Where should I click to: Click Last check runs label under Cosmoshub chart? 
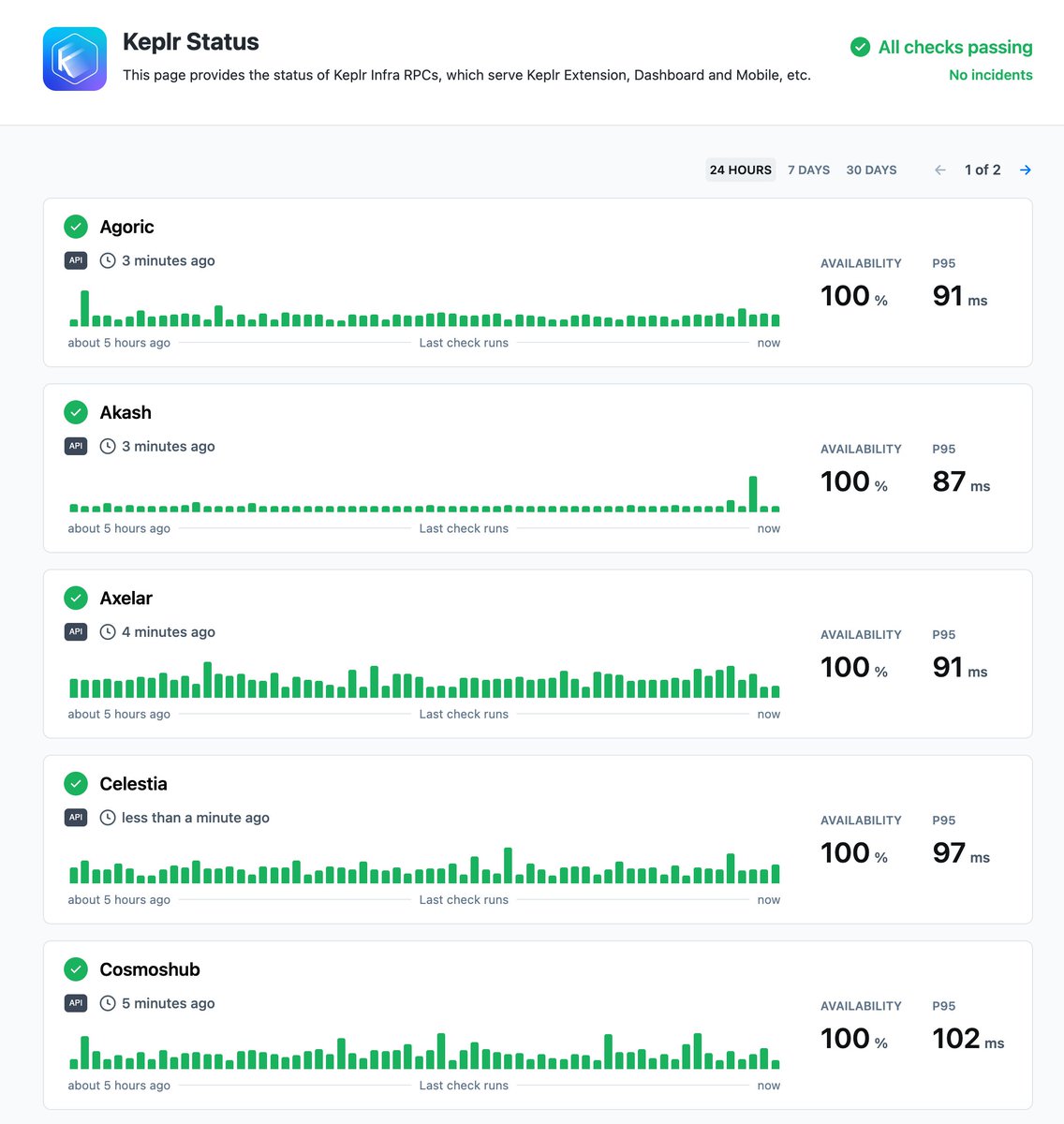pyautogui.click(x=464, y=1086)
